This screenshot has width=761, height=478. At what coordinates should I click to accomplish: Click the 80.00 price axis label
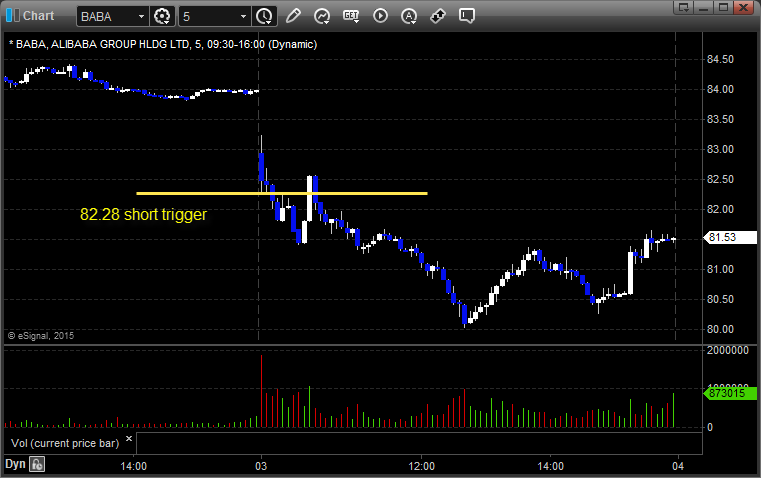coord(720,329)
